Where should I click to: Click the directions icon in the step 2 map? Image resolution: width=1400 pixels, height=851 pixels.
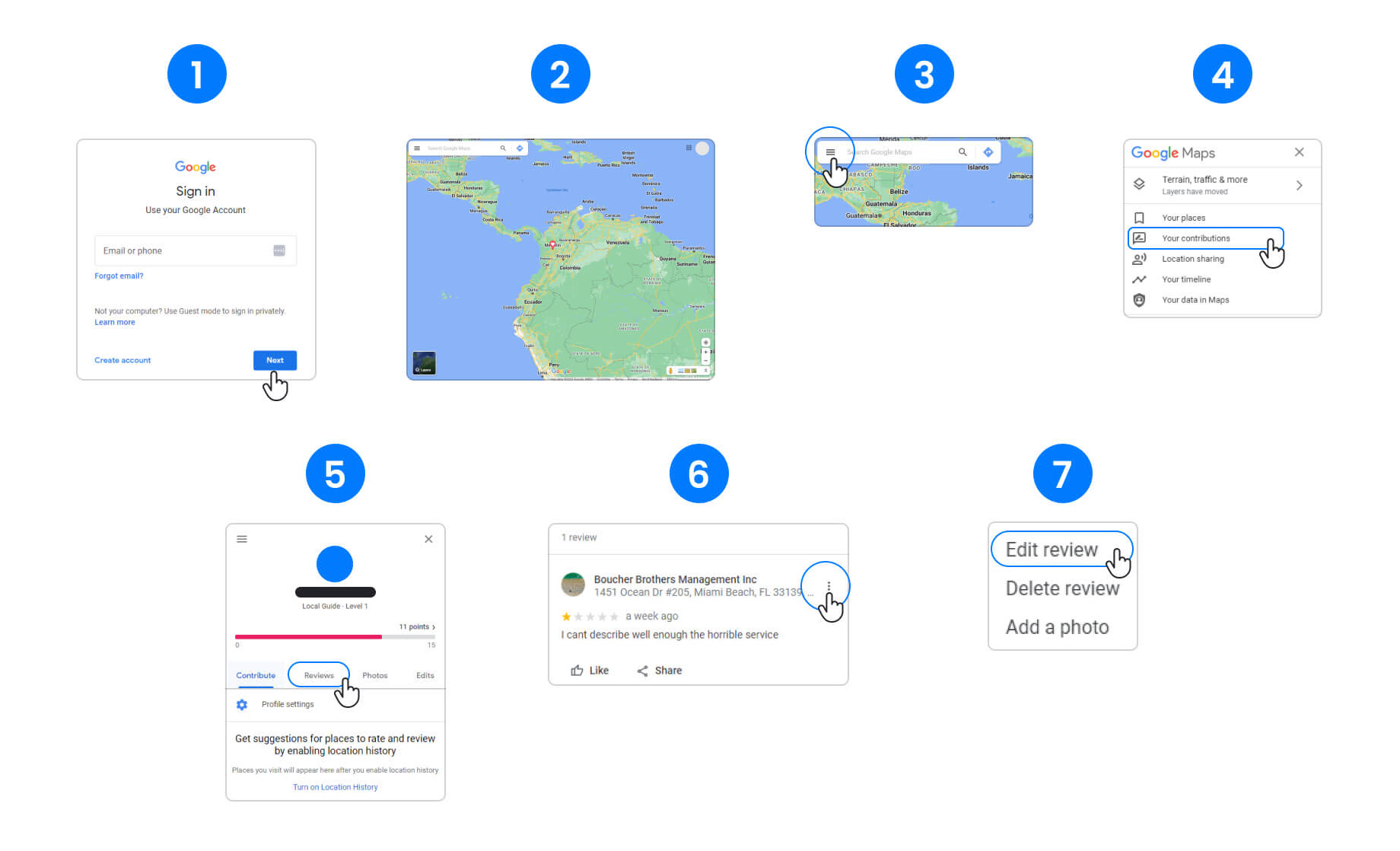pos(520,148)
